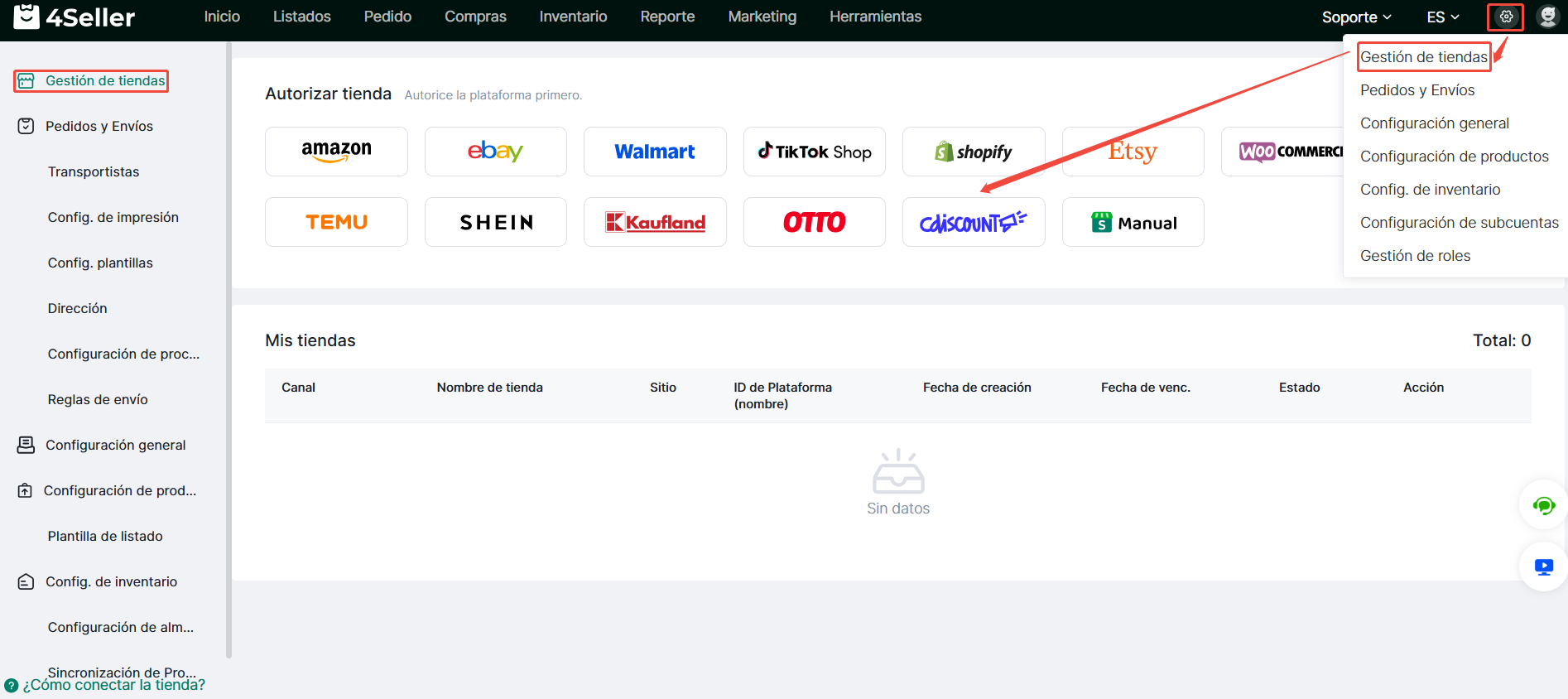Select Configuración de productos in dropdown
Viewport: 1568px width, 699px height.
tap(1455, 157)
